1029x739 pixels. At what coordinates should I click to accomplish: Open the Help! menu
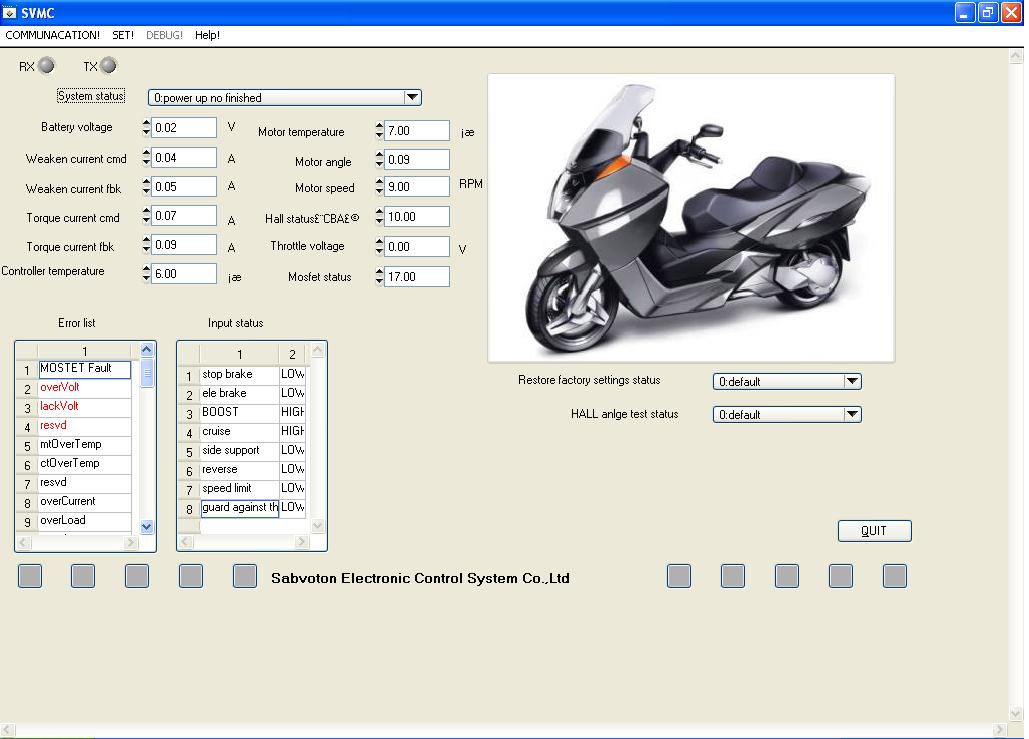click(207, 35)
